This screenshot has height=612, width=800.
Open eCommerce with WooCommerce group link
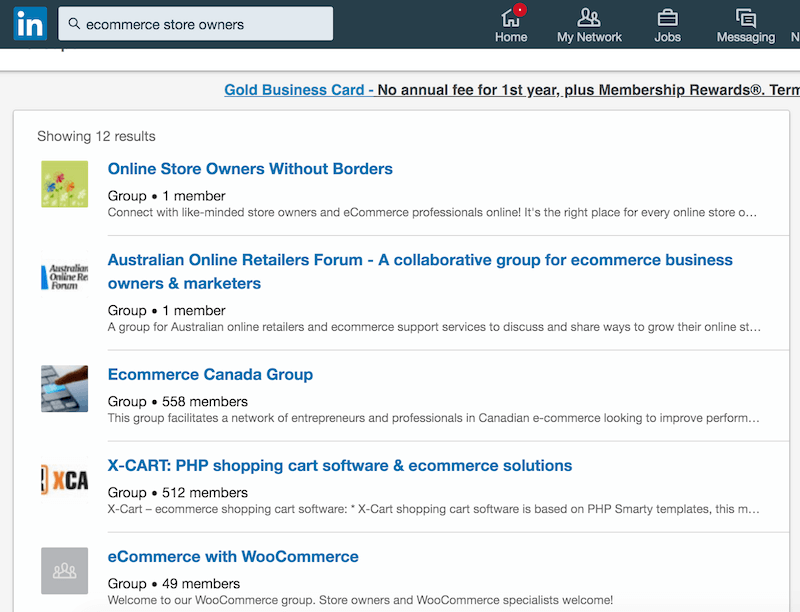point(233,556)
